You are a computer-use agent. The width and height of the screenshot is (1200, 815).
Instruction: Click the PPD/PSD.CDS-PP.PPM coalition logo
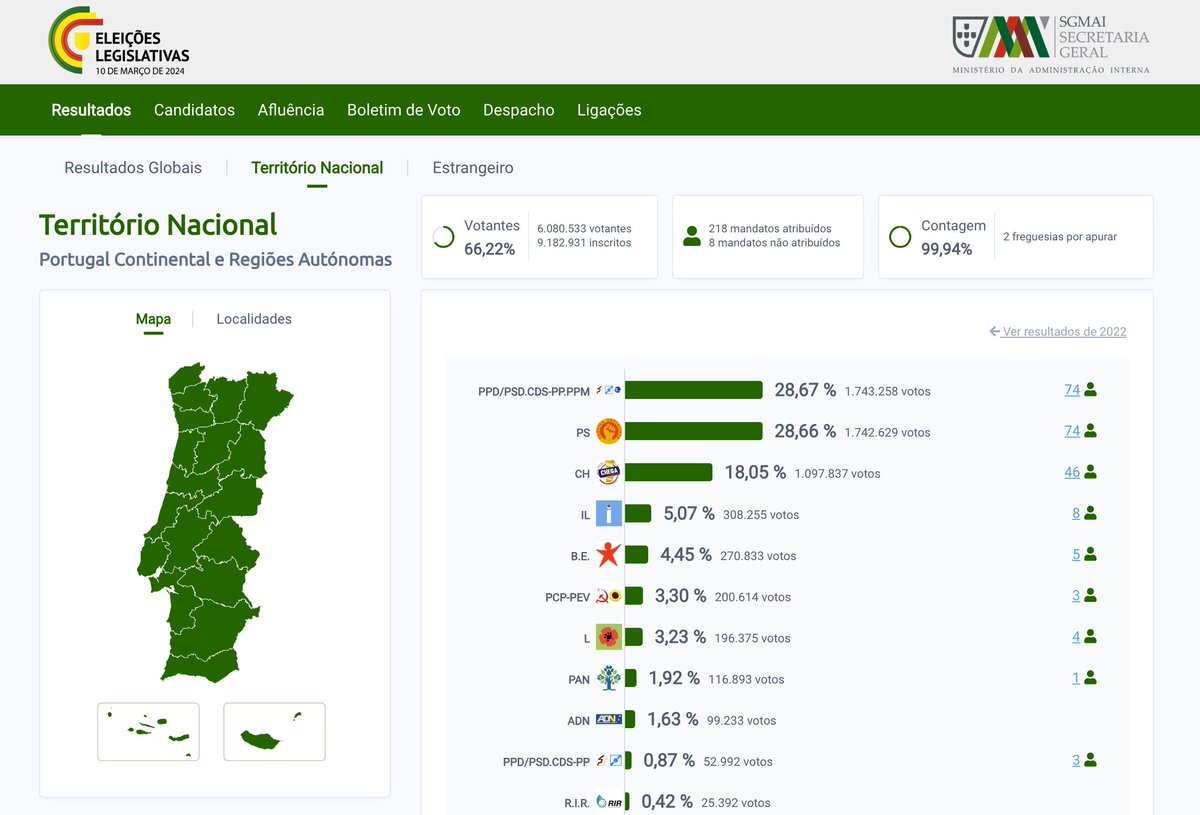pyautogui.click(x=609, y=391)
